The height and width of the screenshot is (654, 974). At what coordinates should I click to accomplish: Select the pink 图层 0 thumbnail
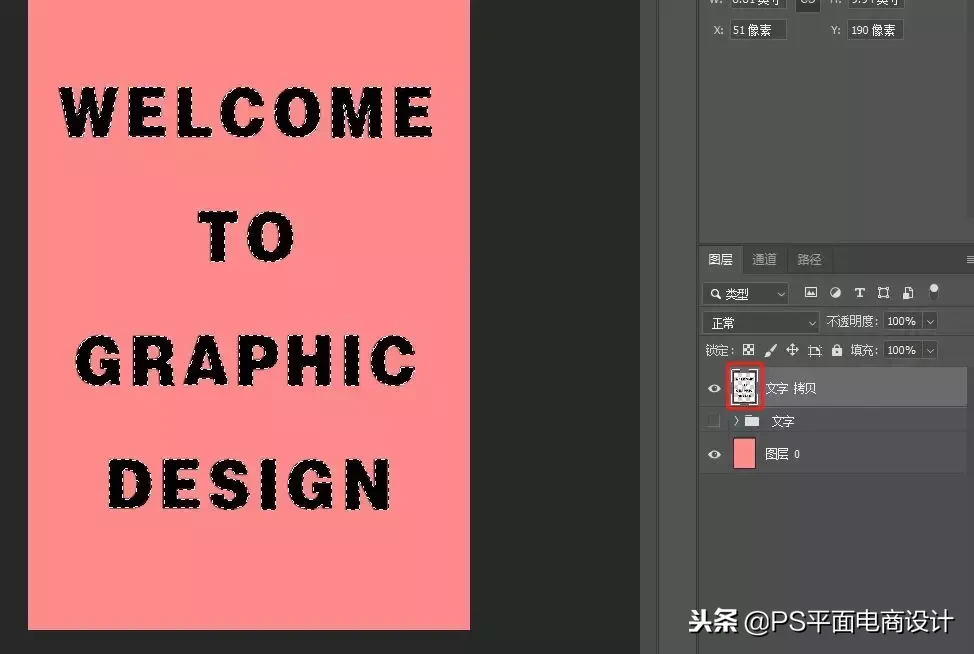(x=744, y=453)
